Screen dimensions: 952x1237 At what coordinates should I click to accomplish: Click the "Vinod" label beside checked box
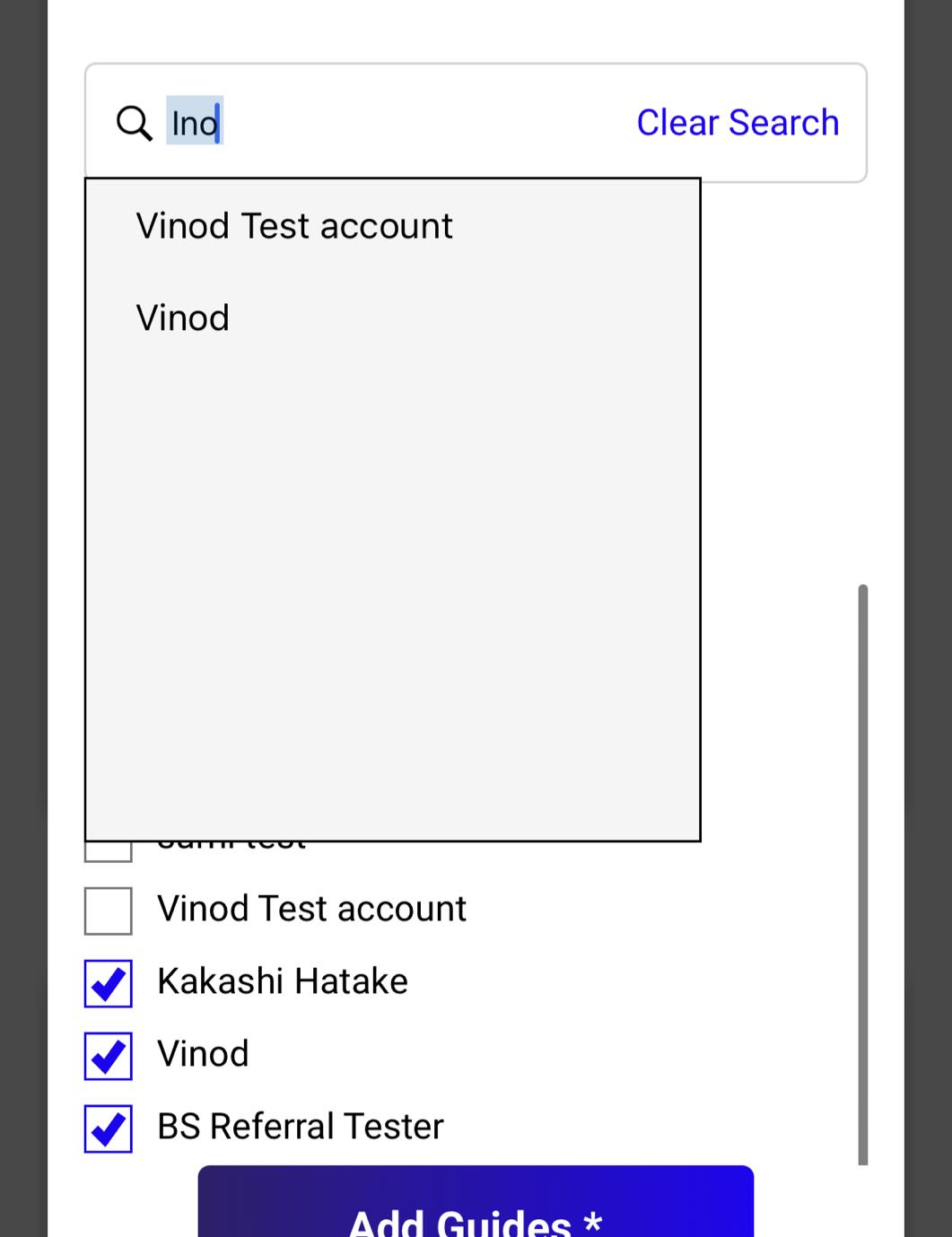click(x=203, y=1054)
